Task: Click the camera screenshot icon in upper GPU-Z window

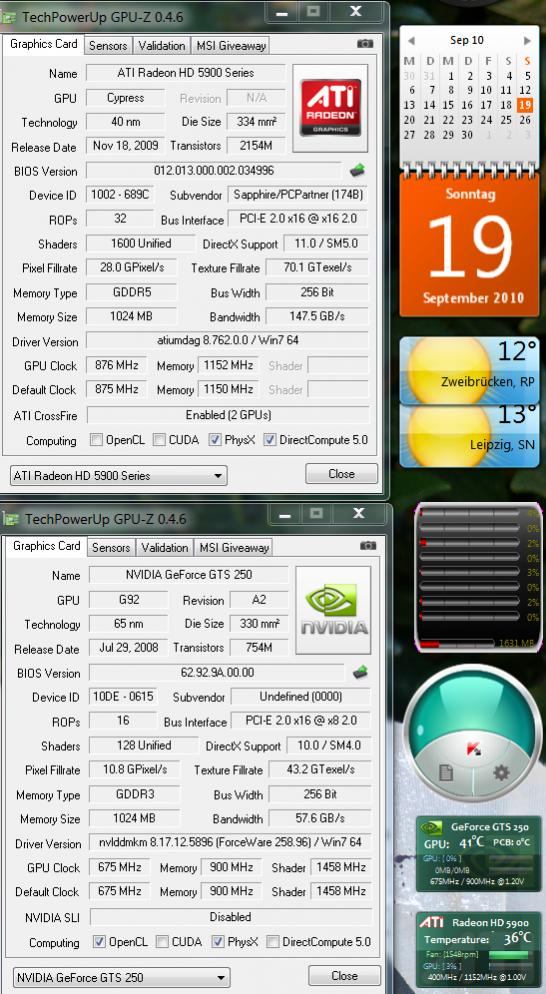Action: [365, 43]
